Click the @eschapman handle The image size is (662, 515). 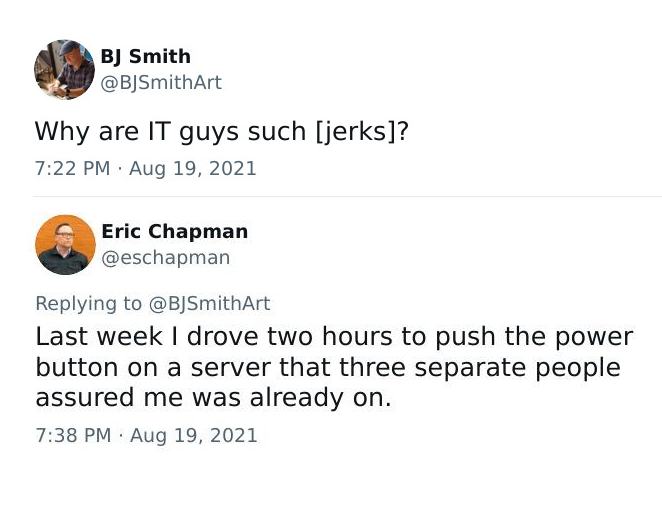165,258
